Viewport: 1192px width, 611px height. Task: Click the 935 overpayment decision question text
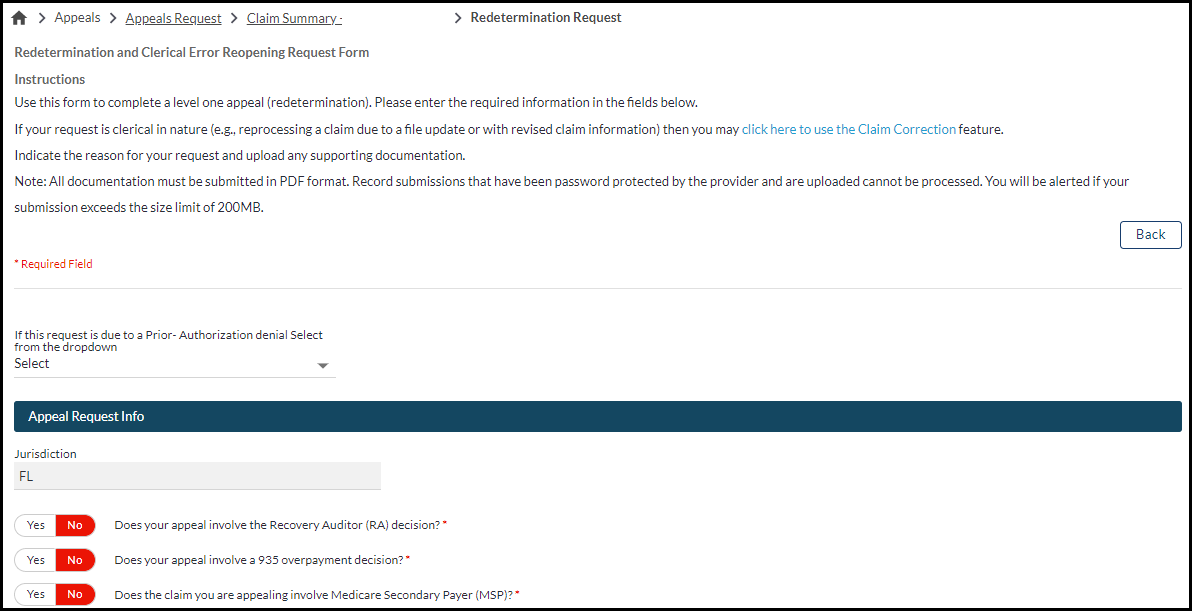(259, 560)
